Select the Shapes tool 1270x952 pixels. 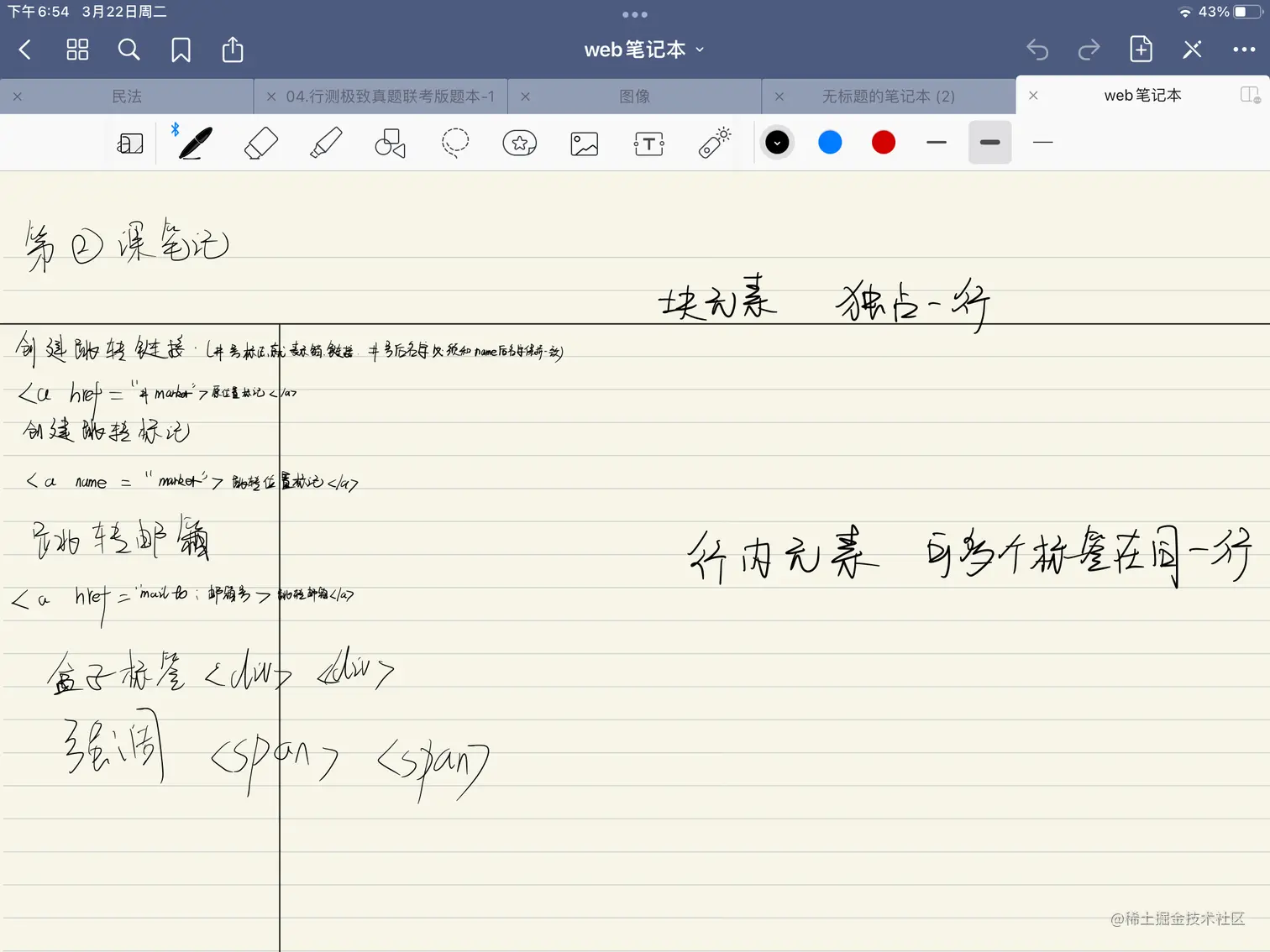[390, 143]
